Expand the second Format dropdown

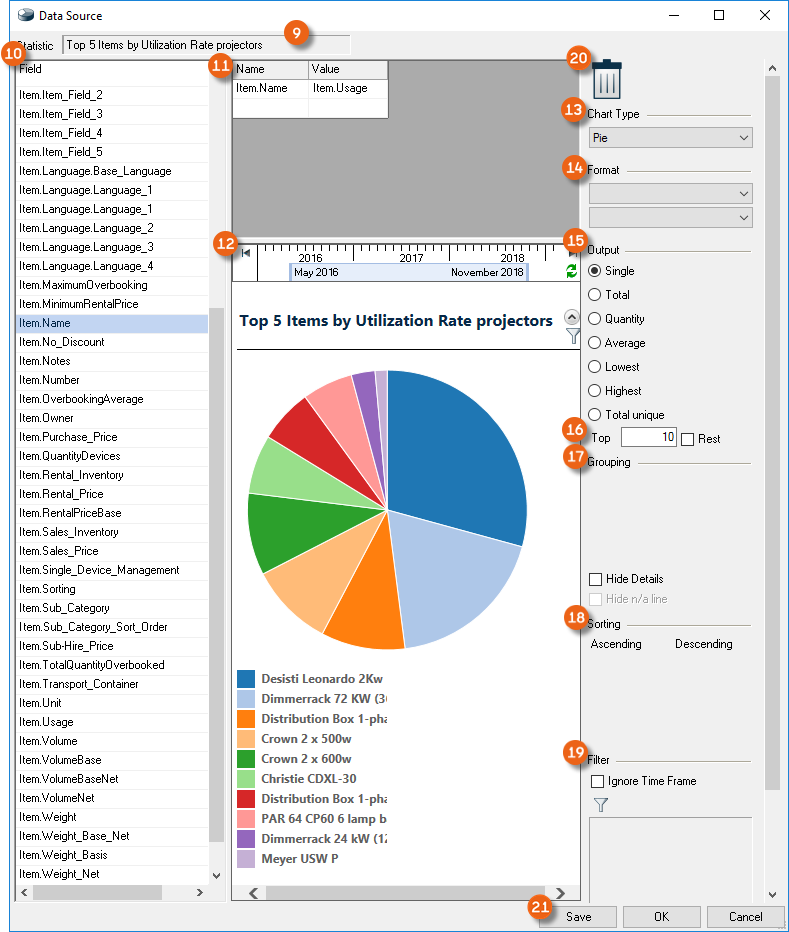(x=670, y=217)
